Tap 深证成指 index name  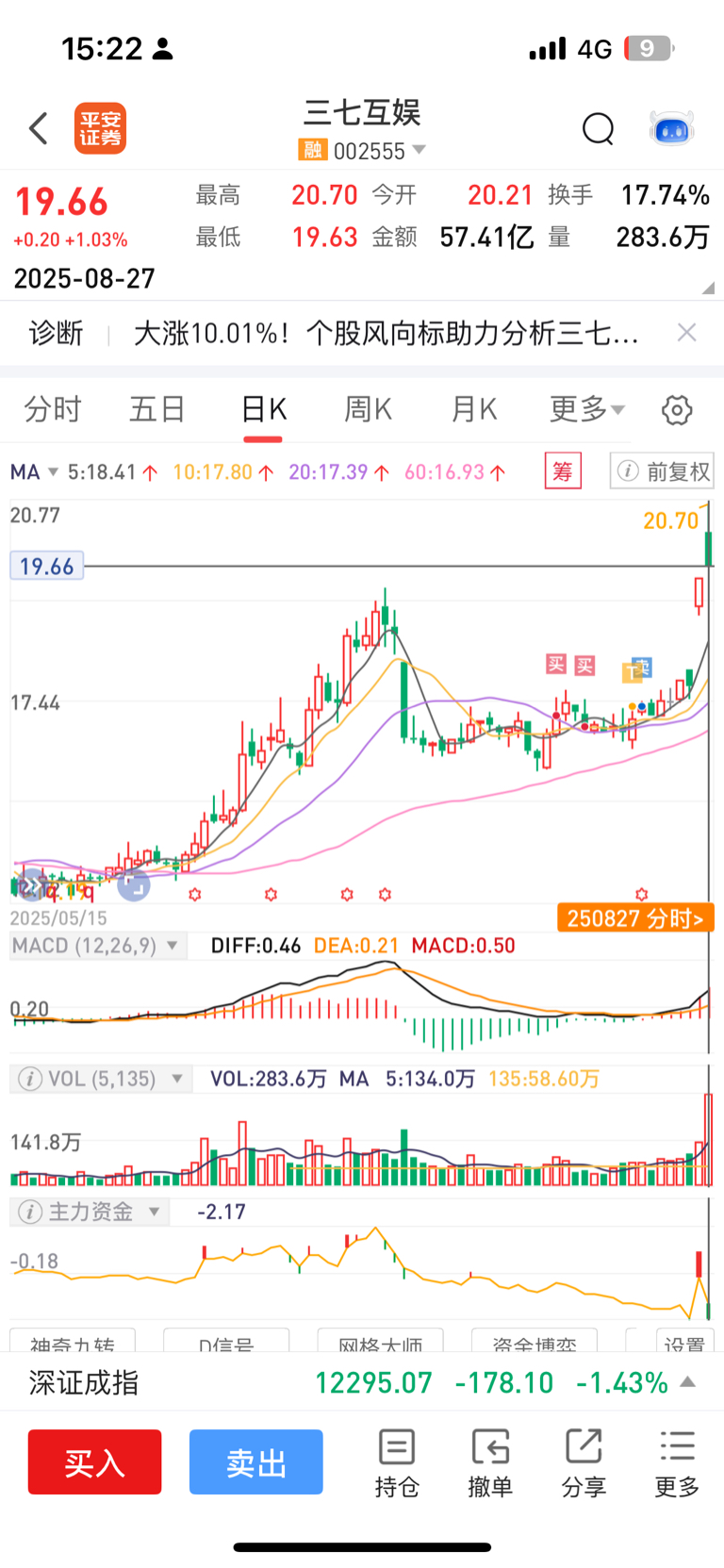click(x=84, y=1383)
